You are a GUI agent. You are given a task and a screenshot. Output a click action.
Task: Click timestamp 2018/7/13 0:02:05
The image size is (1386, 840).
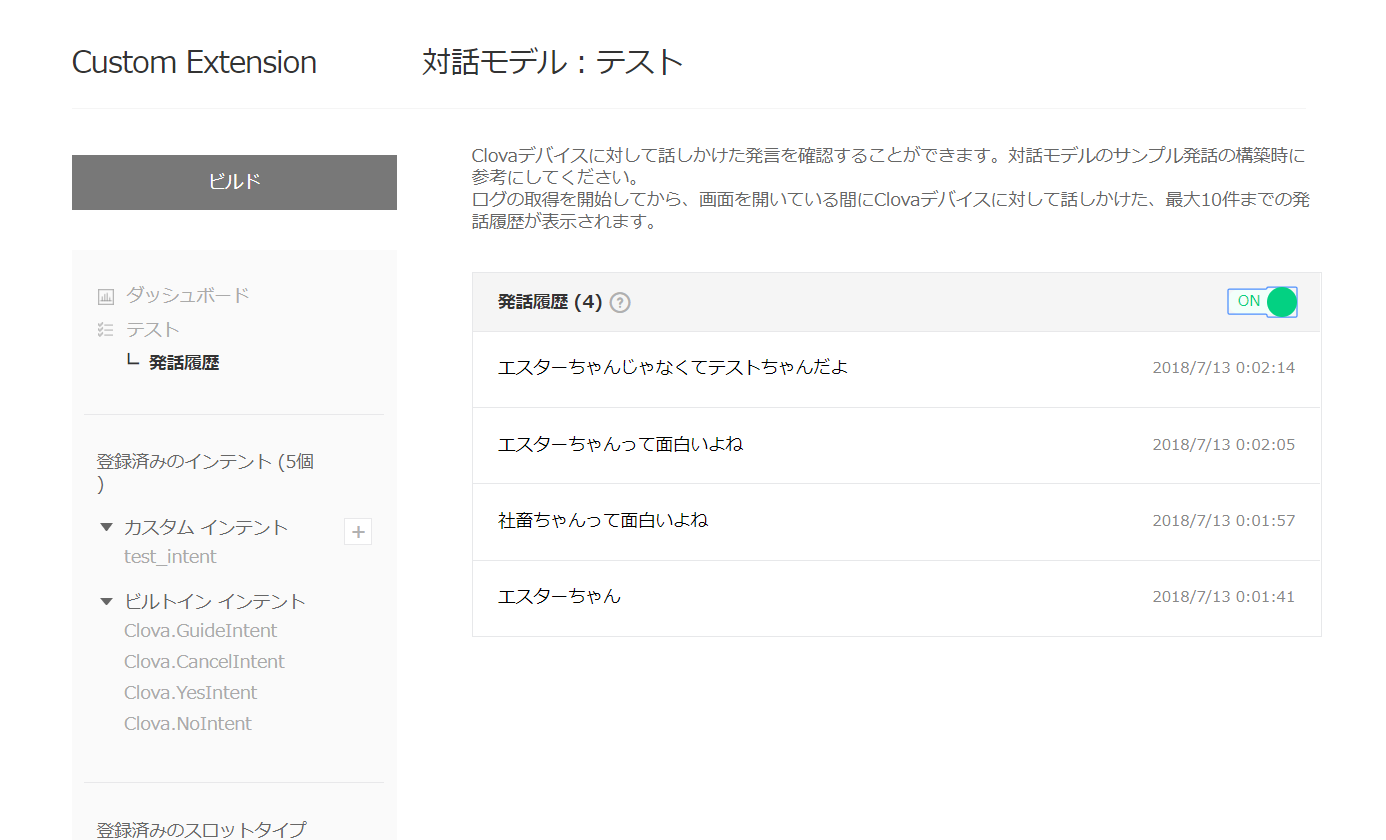[1223, 445]
